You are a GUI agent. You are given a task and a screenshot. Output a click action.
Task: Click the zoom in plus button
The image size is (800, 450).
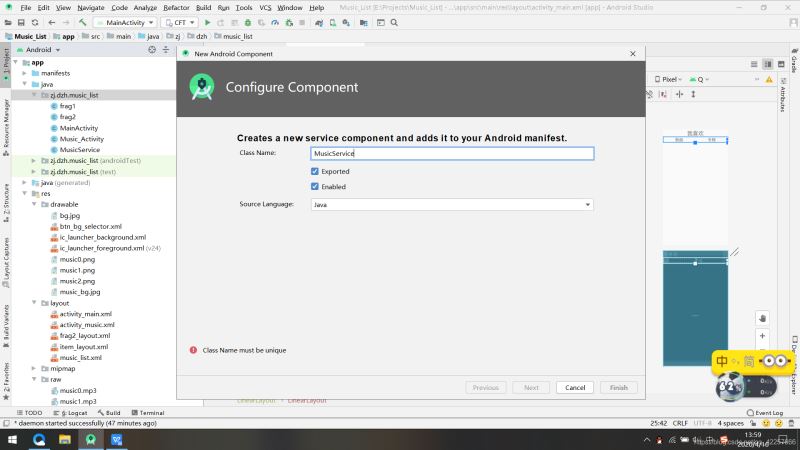point(762,337)
